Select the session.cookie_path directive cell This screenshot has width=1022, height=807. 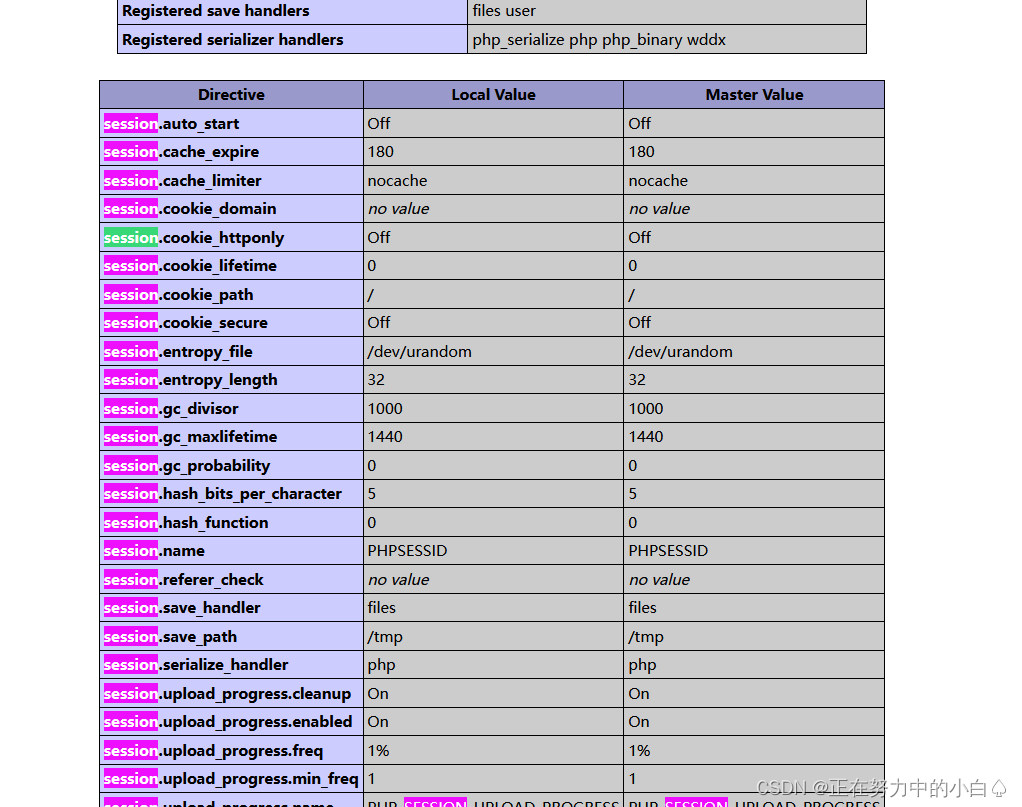[231, 295]
